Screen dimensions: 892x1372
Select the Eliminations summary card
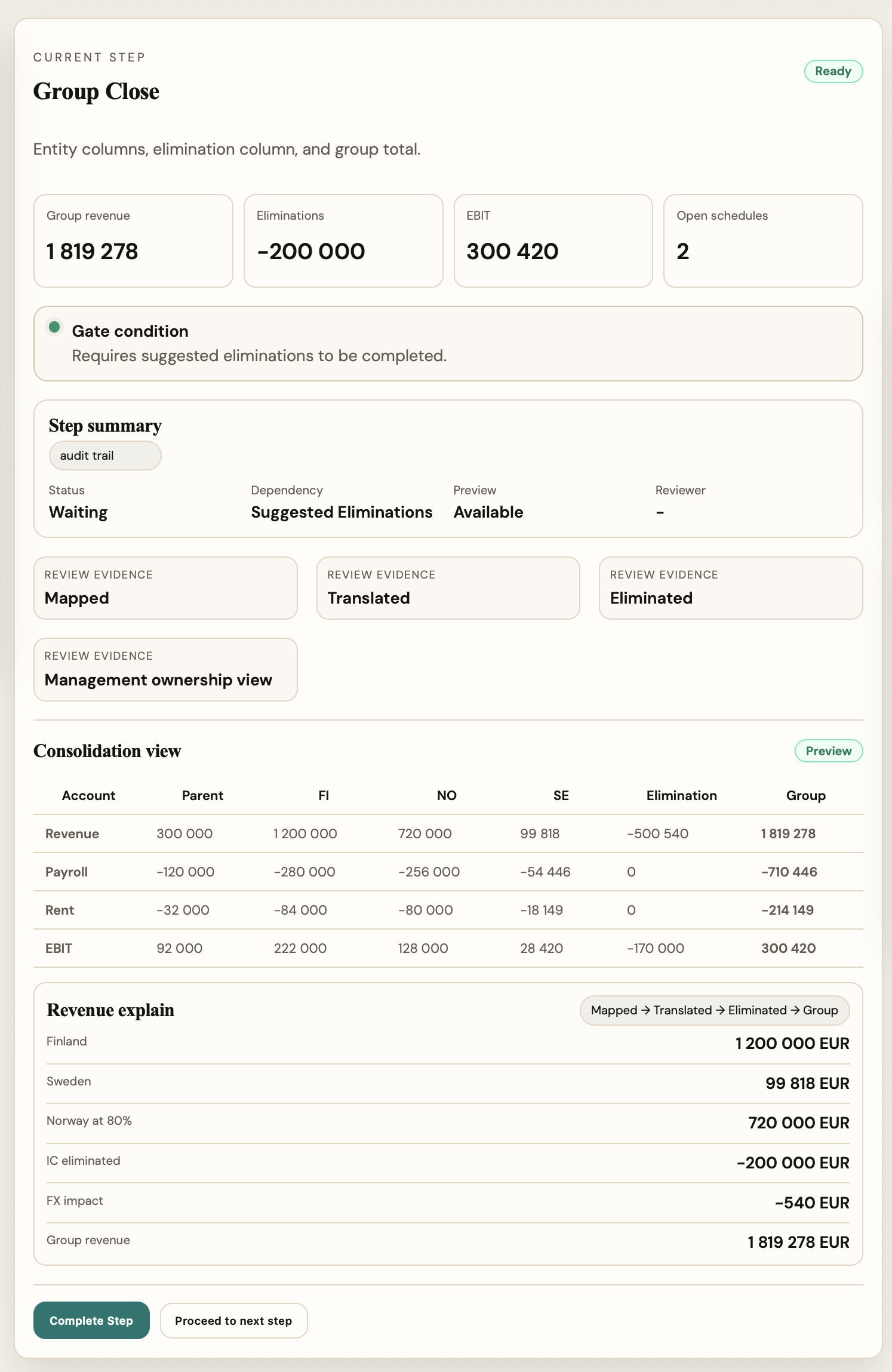click(343, 241)
